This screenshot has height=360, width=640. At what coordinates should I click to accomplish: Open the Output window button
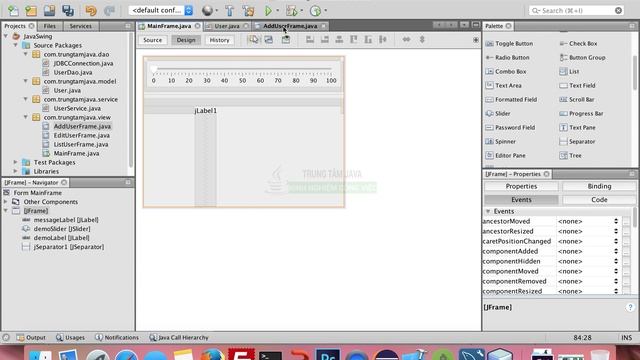(x=31, y=338)
